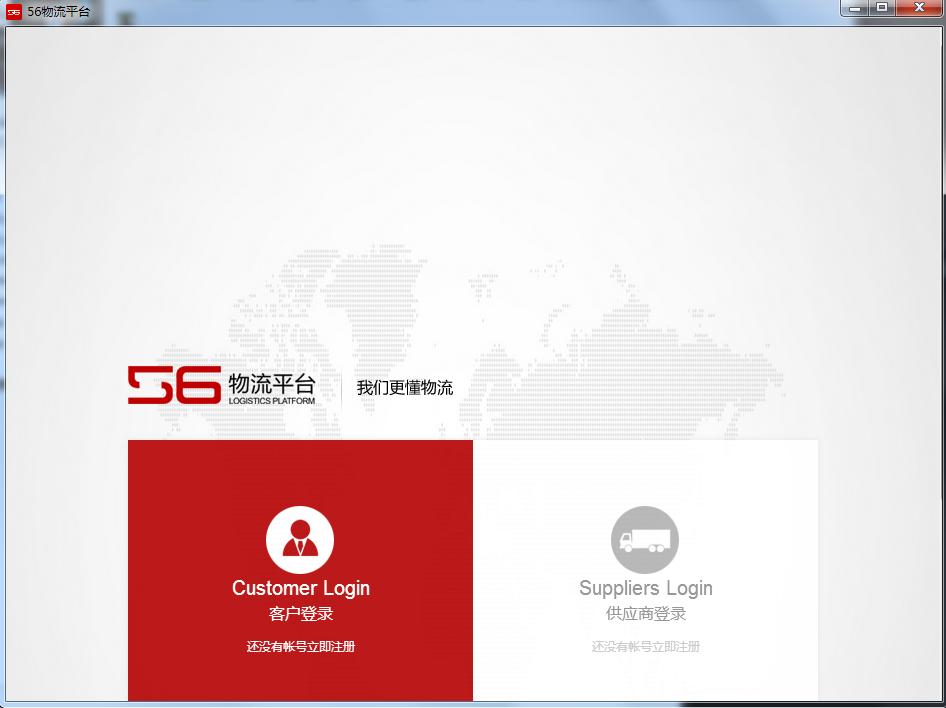Click the 我们更懂物流 slogan text
This screenshot has height=708, width=946.
point(404,388)
